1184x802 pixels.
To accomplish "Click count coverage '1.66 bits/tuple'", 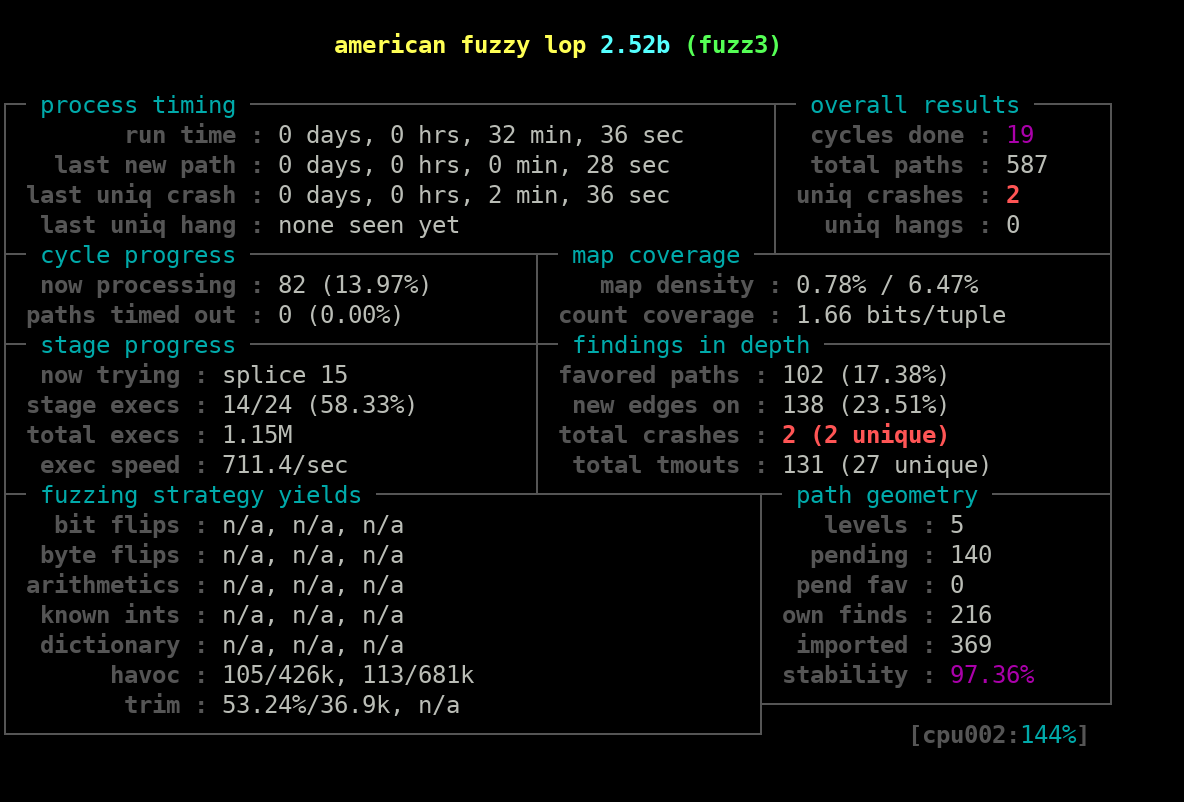I will coord(900,315).
